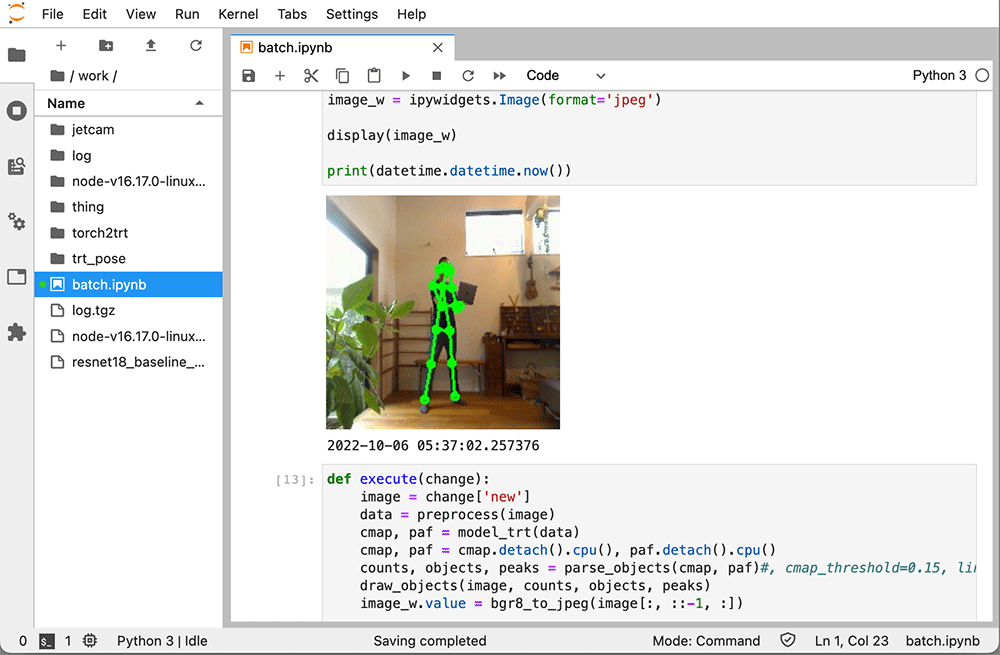Viewport: 1000px width, 655px height.
Task: Click the root folder icon in breadcrumb
Action: coord(57,76)
